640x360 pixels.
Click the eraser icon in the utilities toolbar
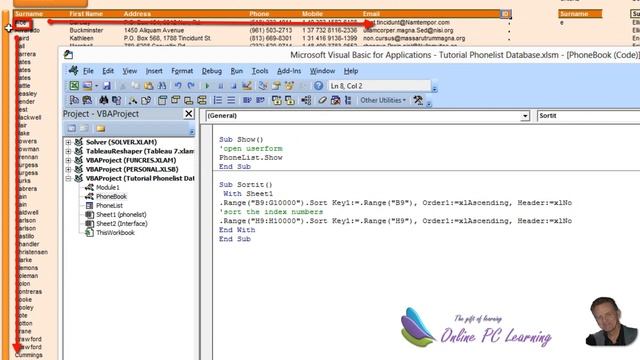(x=322, y=100)
